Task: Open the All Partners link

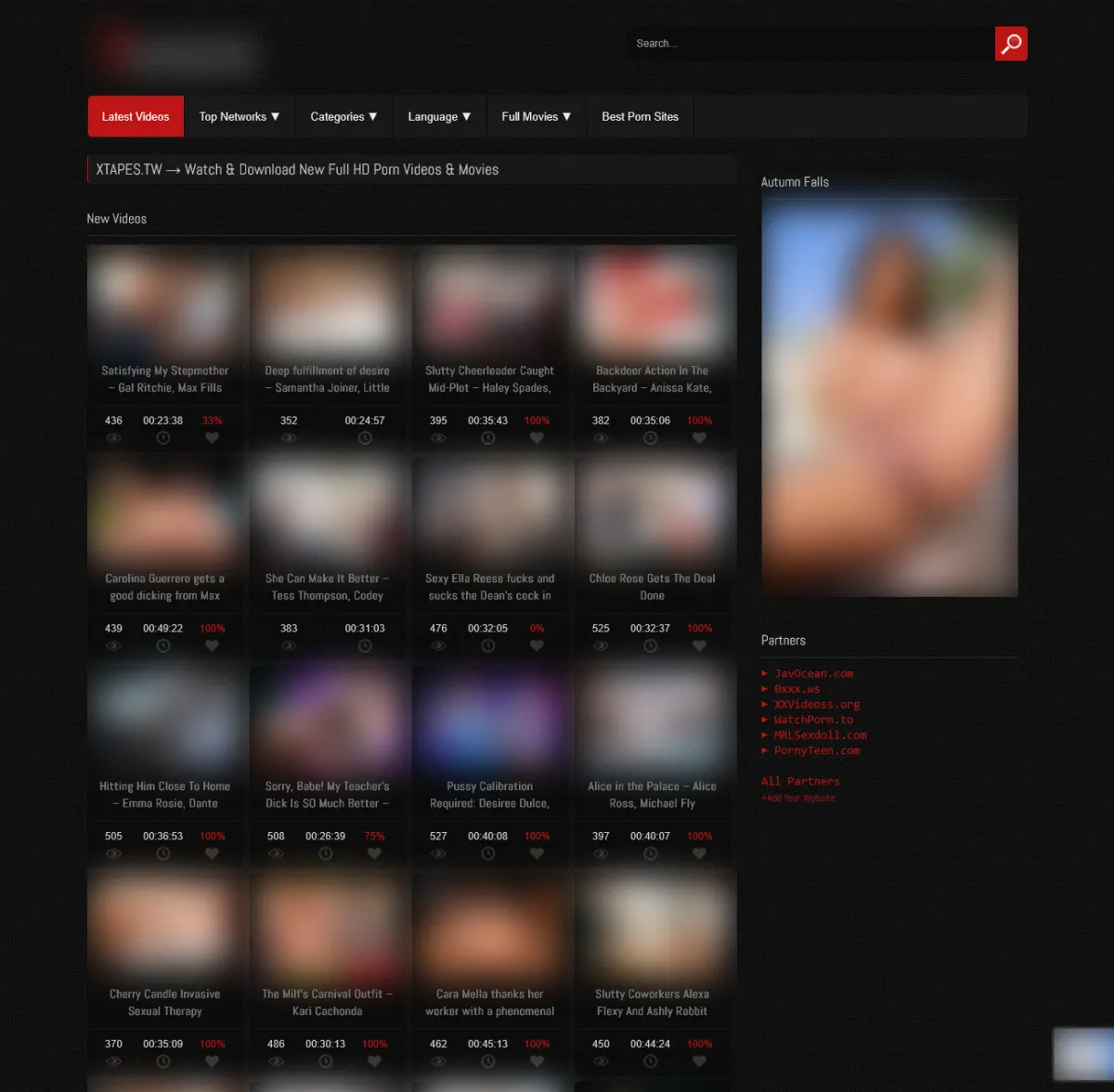Action: point(800,782)
